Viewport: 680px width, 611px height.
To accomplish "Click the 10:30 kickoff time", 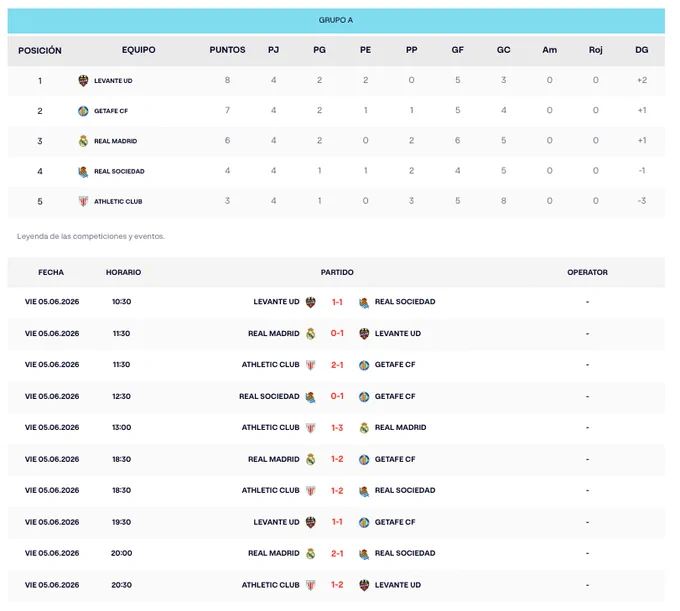I will click(x=121, y=302).
